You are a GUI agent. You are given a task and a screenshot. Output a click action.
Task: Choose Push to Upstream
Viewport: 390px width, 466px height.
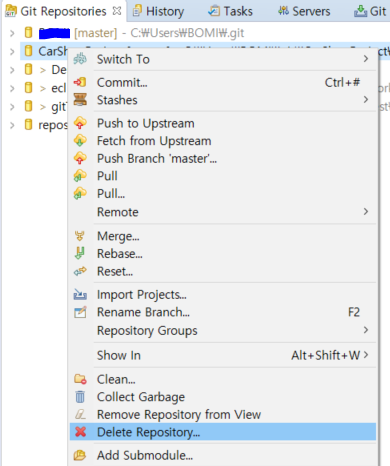click(223, 123)
